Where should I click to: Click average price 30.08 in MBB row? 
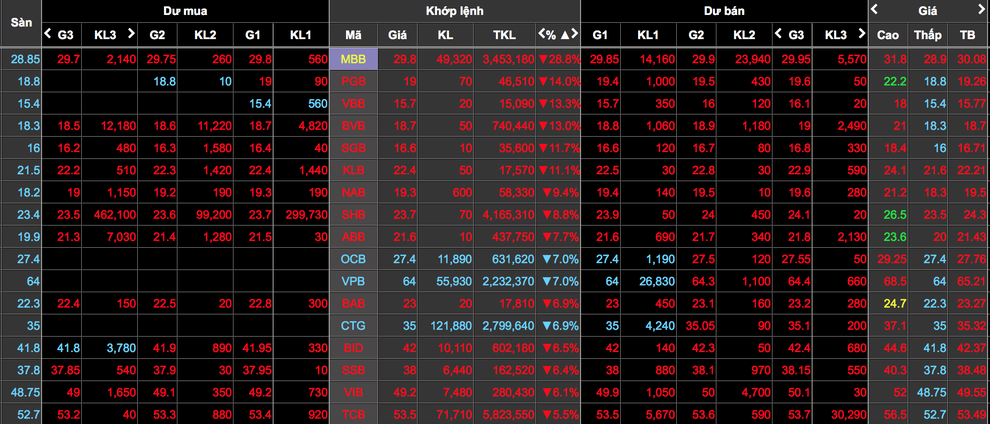(971, 59)
